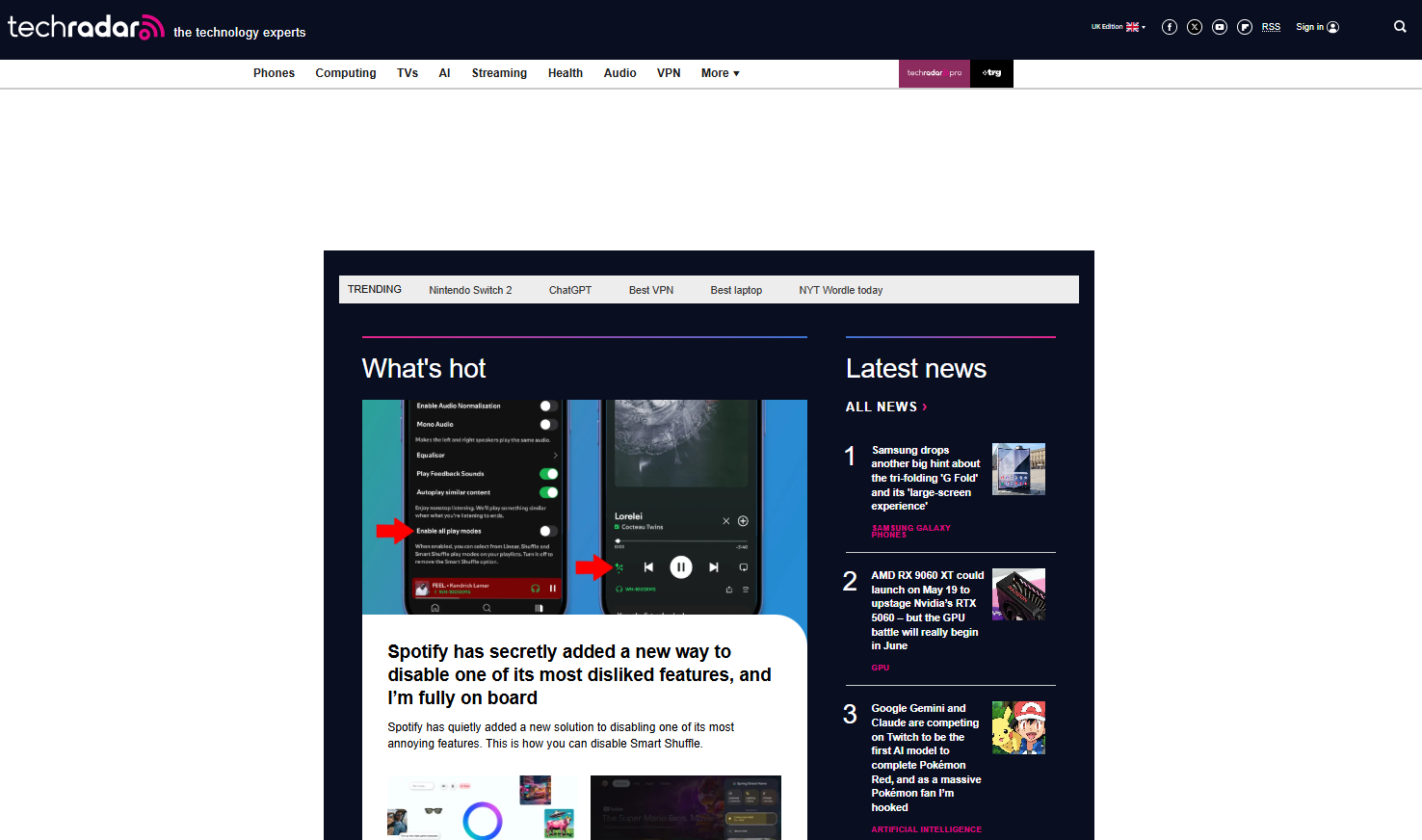The width and height of the screenshot is (1422, 840).
Task: Open trending topic Best VPN
Action: pos(651,290)
